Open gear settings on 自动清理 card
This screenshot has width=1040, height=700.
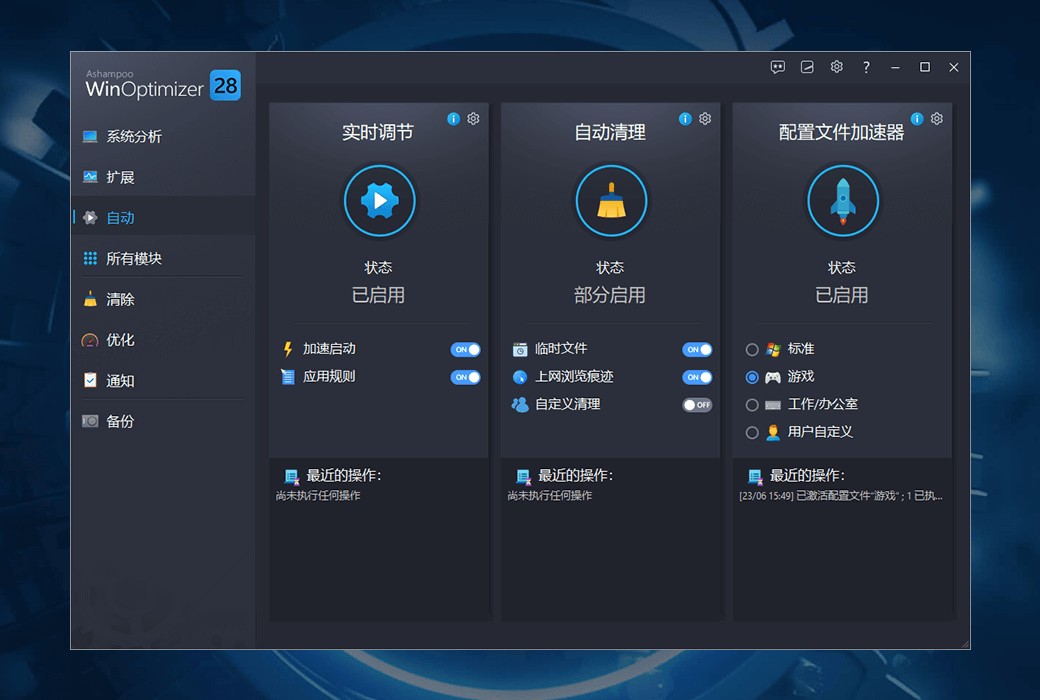pos(705,119)
